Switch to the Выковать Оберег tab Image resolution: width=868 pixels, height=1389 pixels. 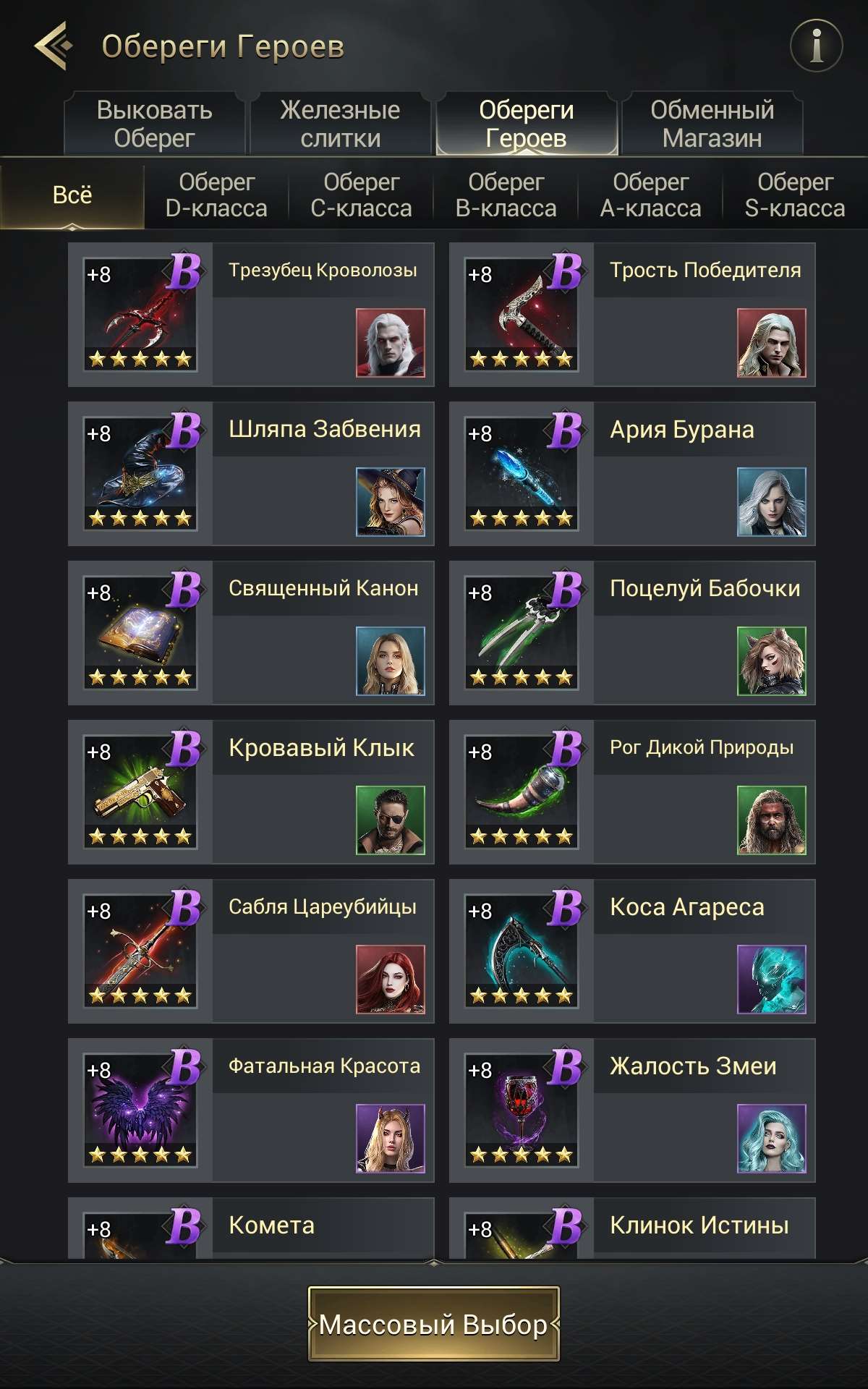tap(155, 124)
